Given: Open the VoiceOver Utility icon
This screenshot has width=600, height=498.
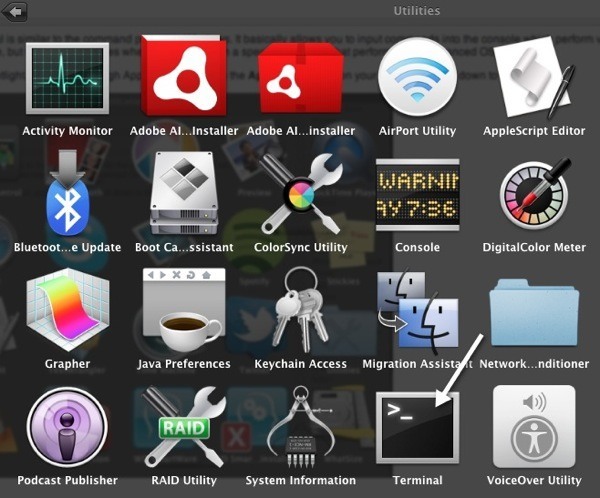Looking at the screenshot, I should pyautogui.click(x=534, y=427).
